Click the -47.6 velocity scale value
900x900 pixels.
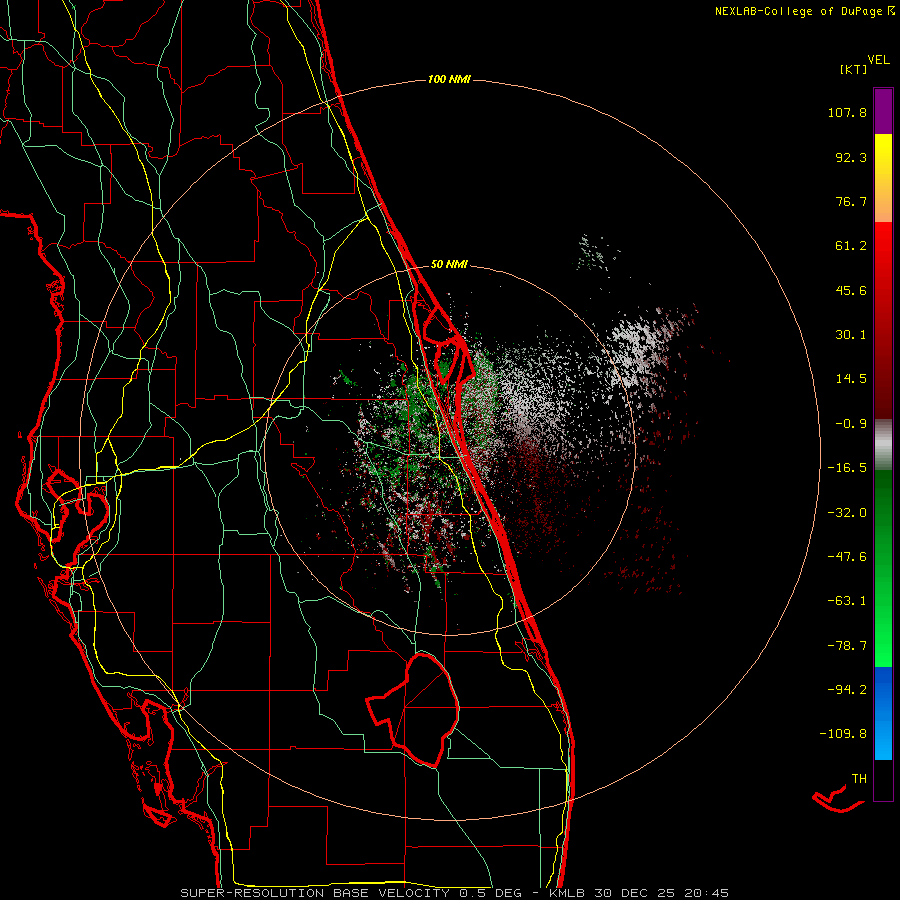point(847,557)
